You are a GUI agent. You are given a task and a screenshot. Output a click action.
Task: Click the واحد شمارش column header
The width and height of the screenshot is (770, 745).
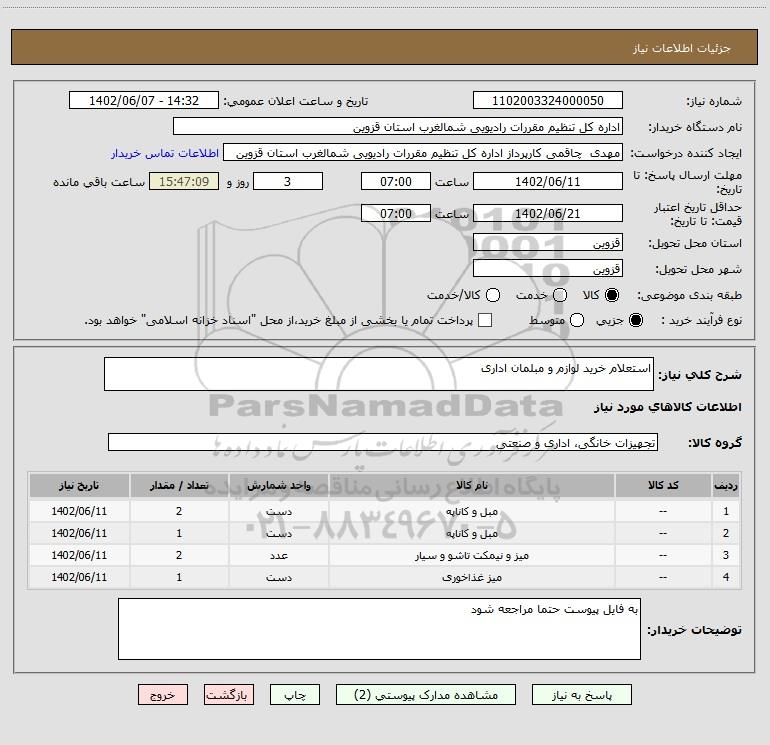tap(278, 485)
